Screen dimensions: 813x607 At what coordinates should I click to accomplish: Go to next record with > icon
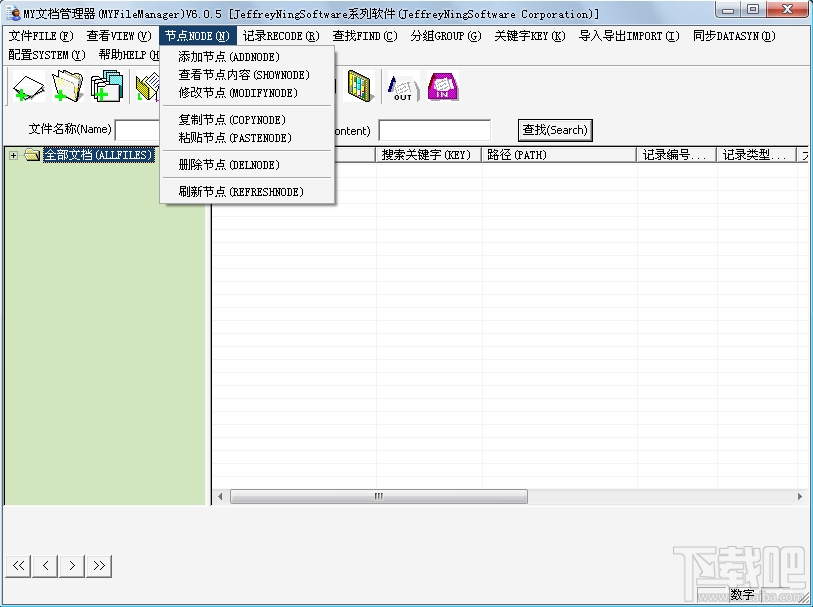71,565
